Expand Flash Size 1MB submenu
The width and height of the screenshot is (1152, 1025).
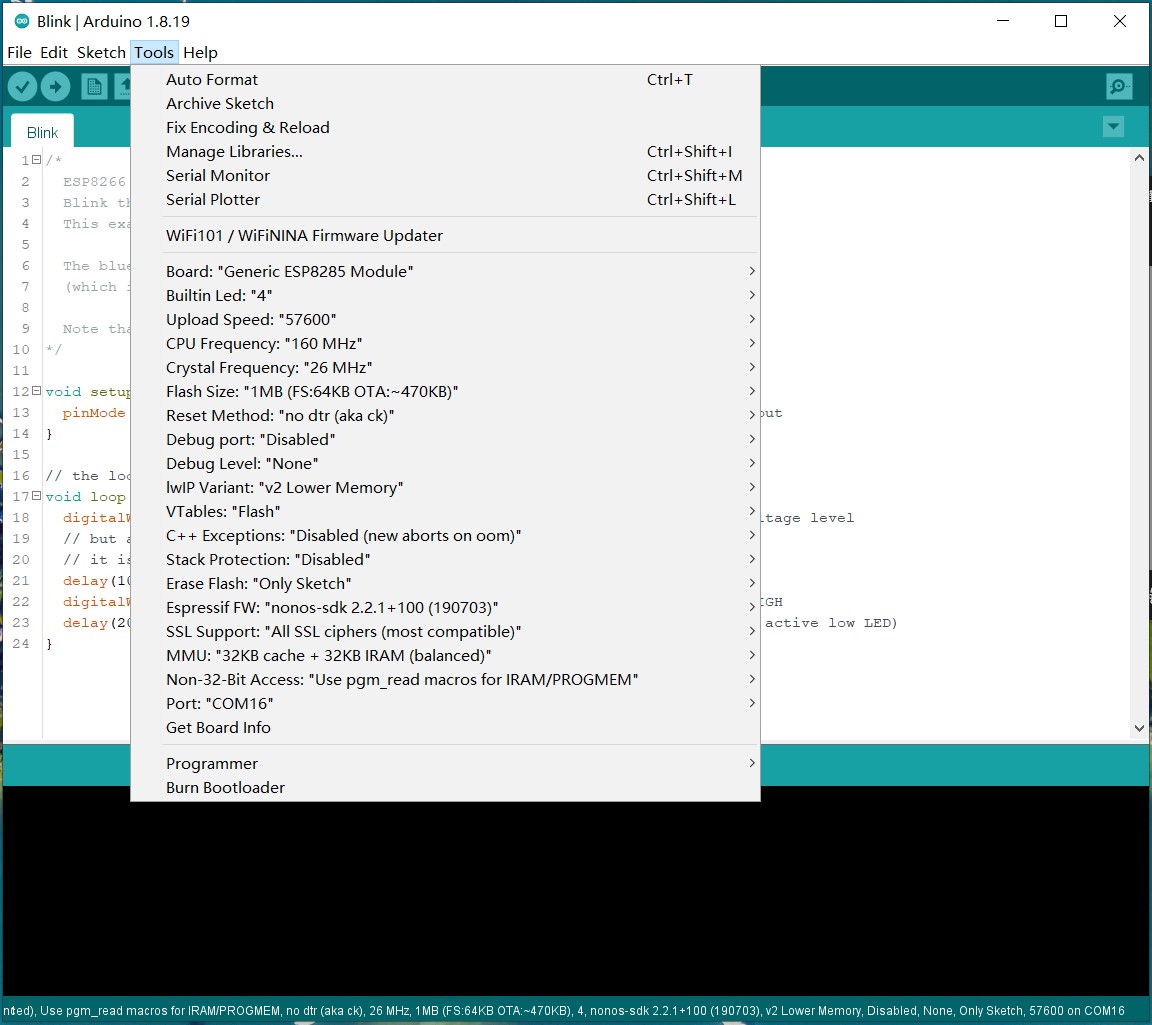[445, 392]
